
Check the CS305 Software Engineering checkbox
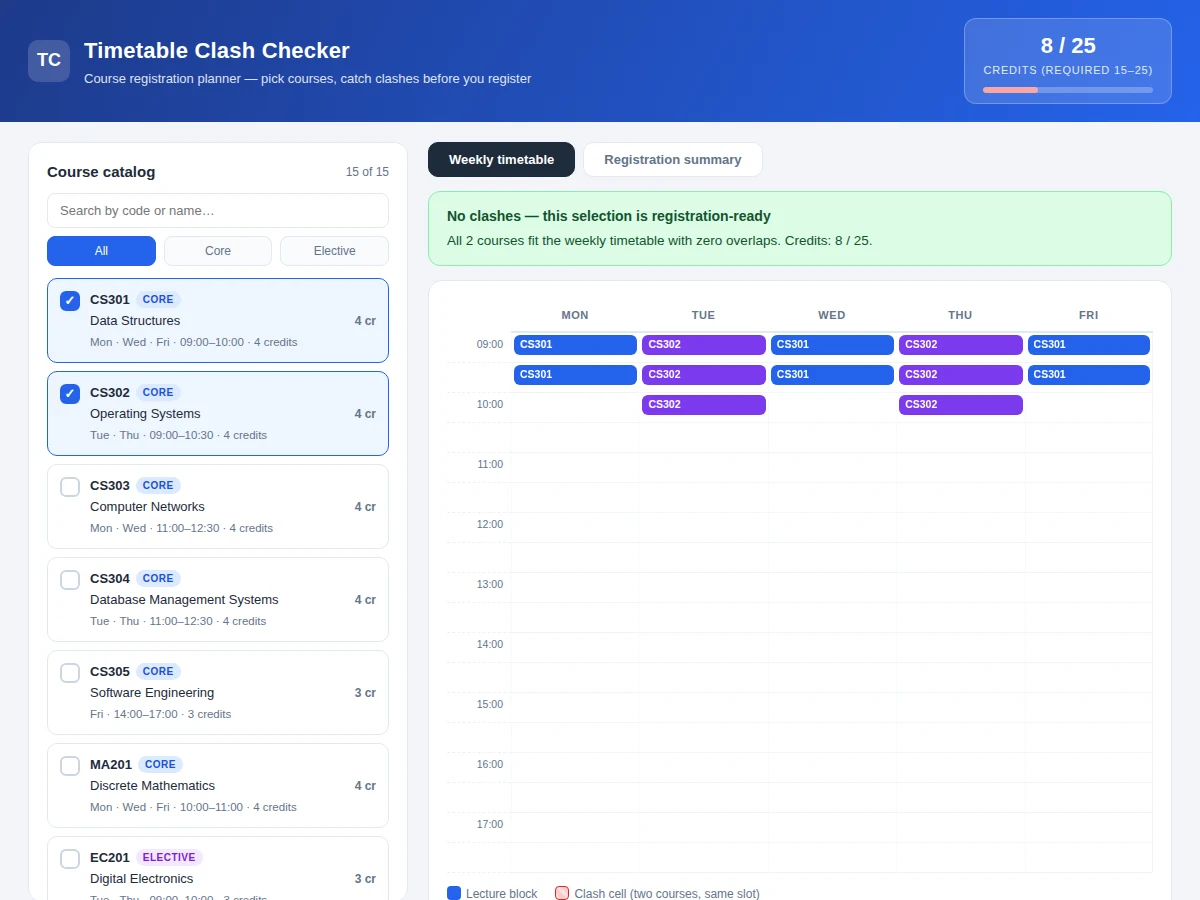pos(70,673)
